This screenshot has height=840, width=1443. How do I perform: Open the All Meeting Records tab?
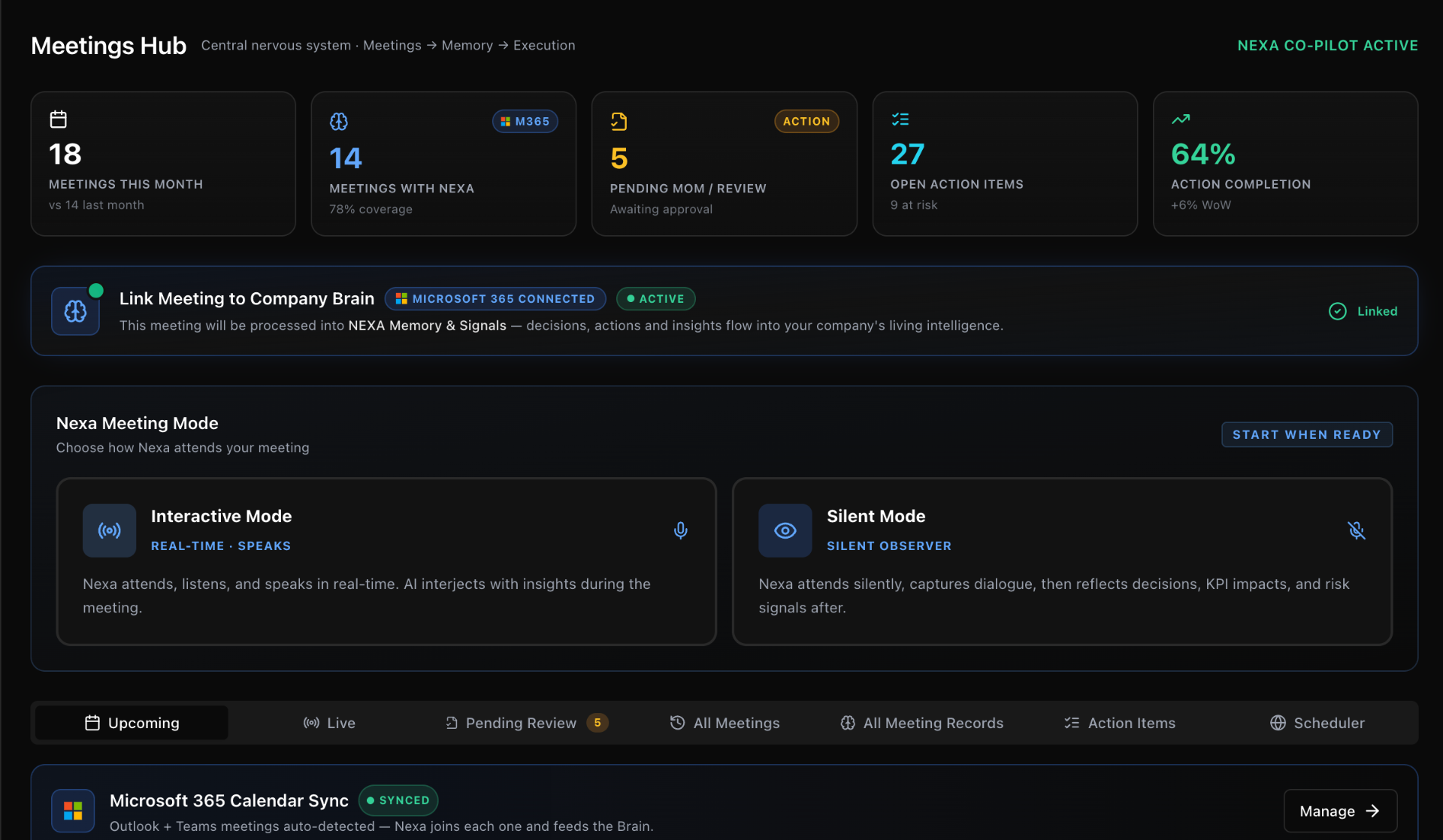921,723
